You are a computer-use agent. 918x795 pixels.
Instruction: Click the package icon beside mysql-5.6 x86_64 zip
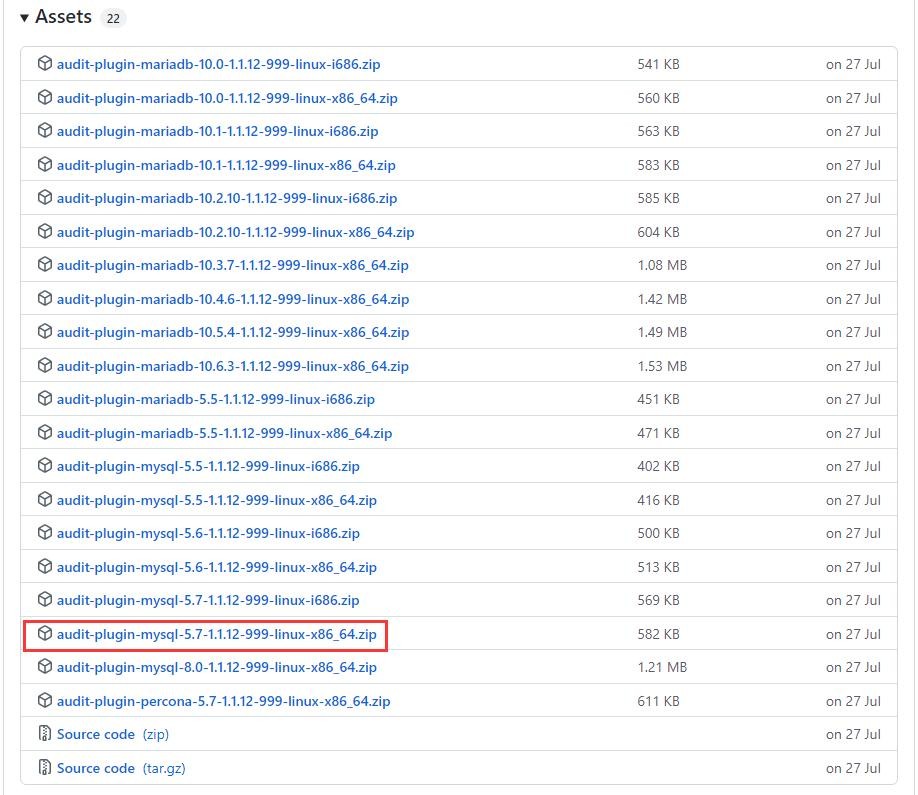(x=45, y=567)
